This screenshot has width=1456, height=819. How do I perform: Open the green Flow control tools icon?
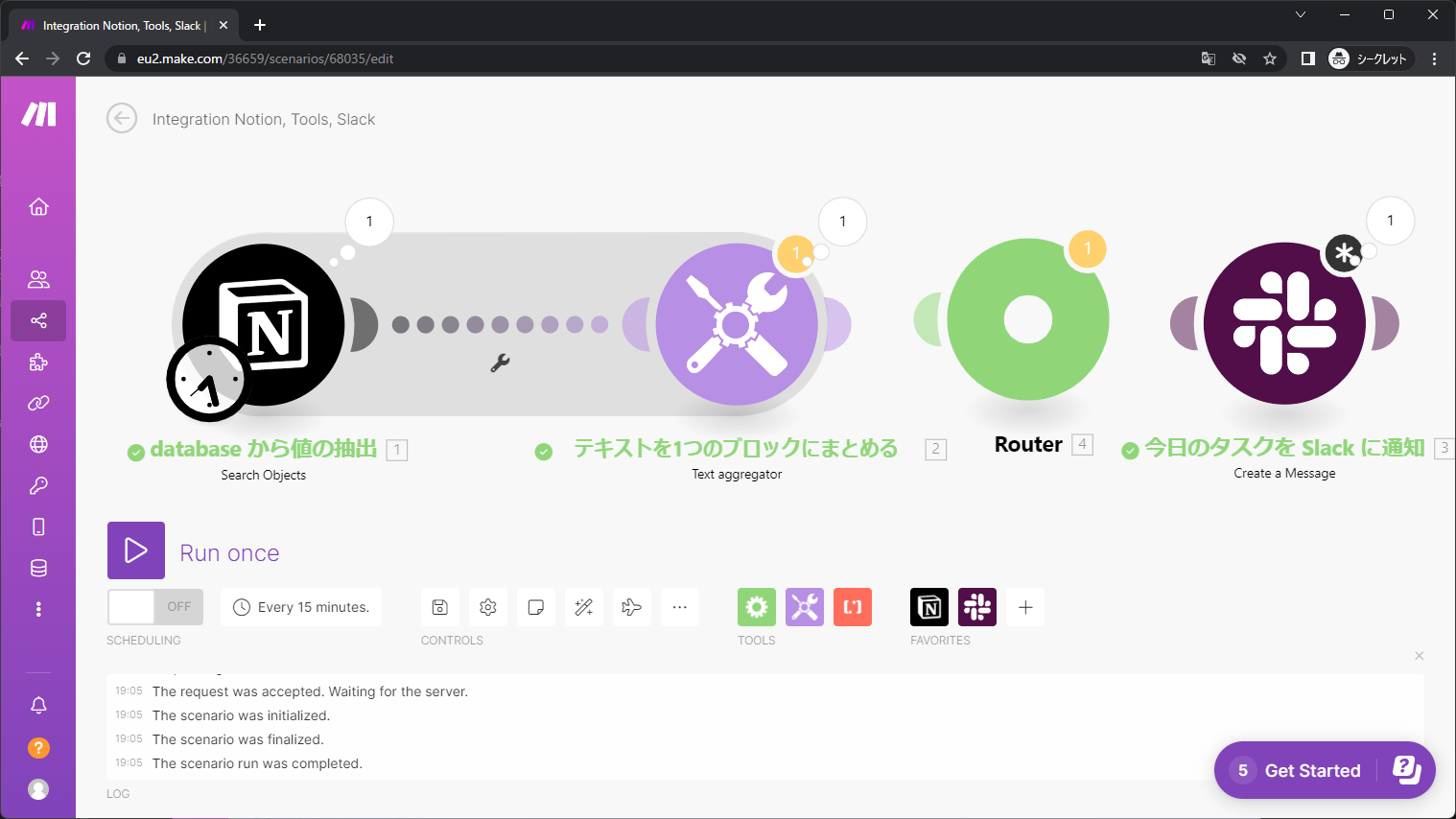(757, 607)
